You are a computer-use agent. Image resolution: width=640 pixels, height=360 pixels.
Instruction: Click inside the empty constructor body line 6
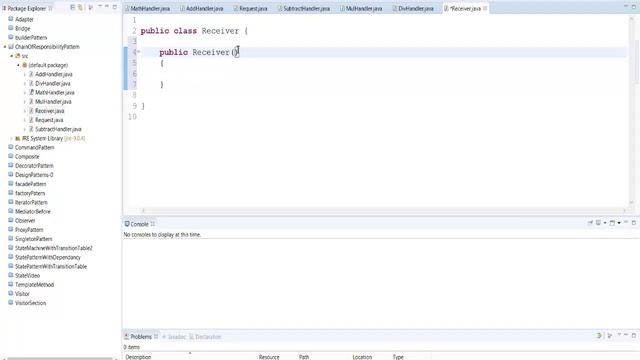[x=384, y=73]
